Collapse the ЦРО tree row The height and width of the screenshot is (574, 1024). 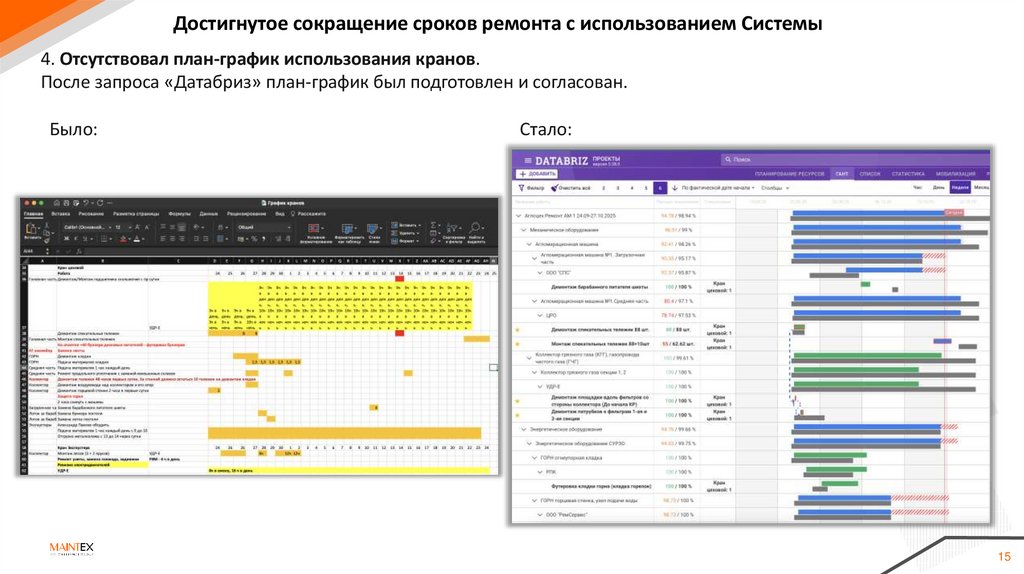point(539,315)
